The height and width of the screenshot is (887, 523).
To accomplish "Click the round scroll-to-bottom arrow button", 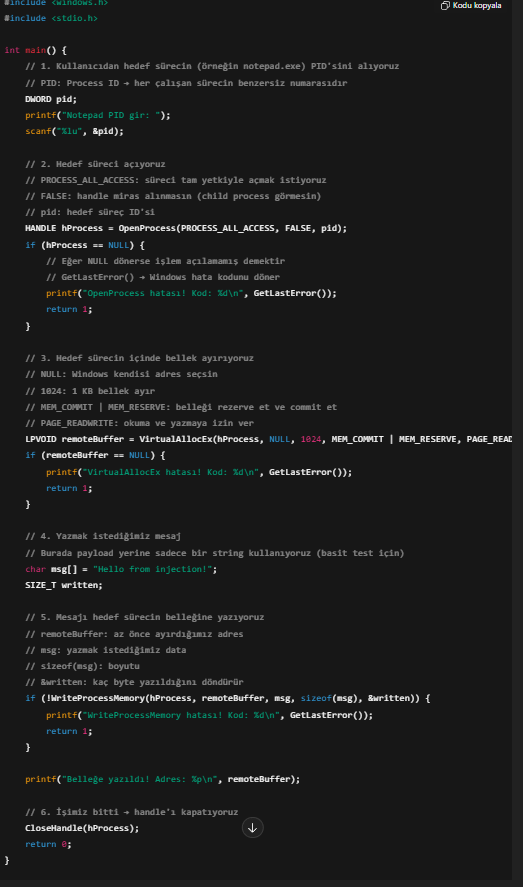I will pyautogui.click(x=253, y=828).
